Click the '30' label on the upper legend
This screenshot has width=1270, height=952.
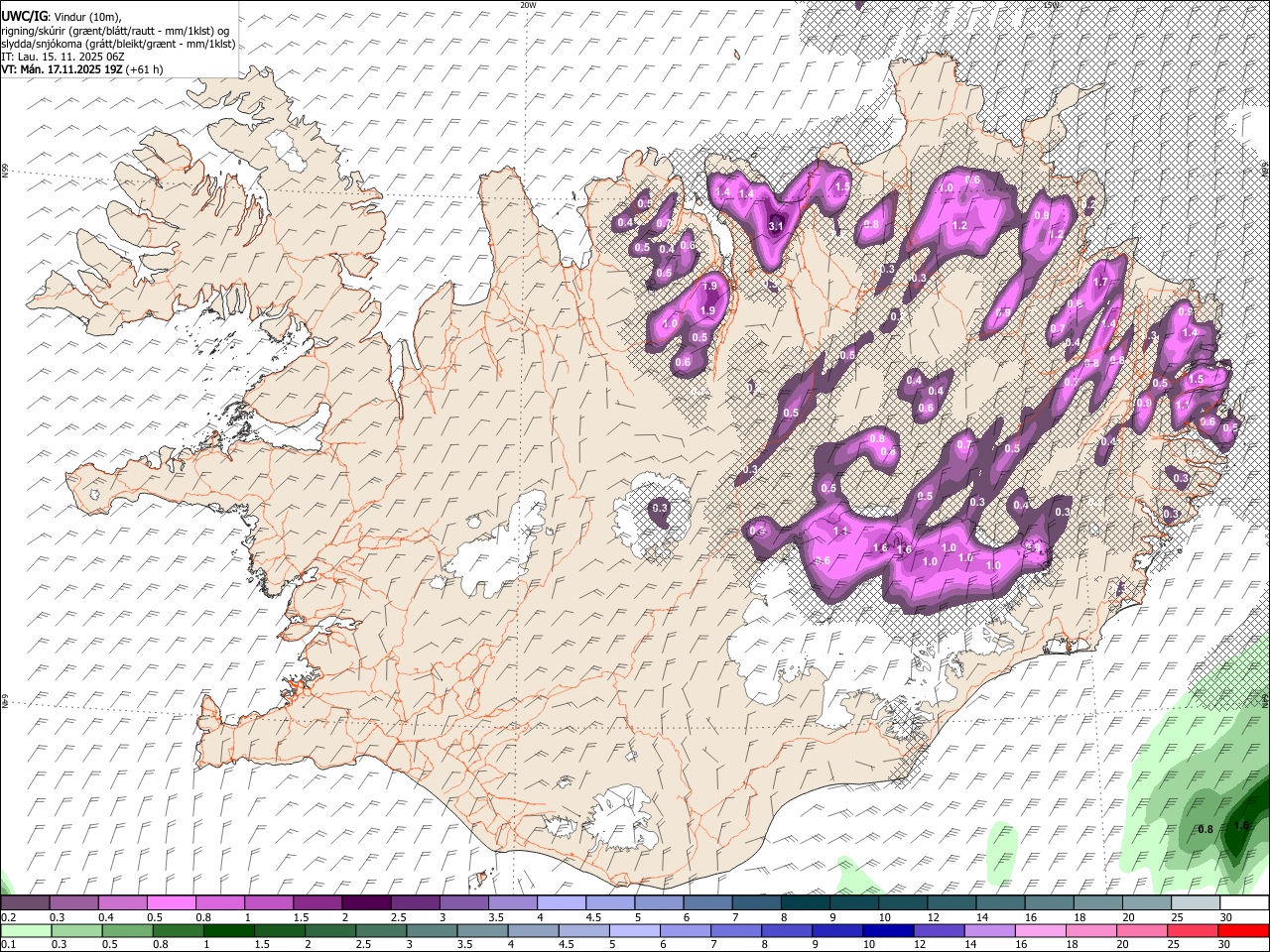pyautogui.click(x=1225, y=917)
